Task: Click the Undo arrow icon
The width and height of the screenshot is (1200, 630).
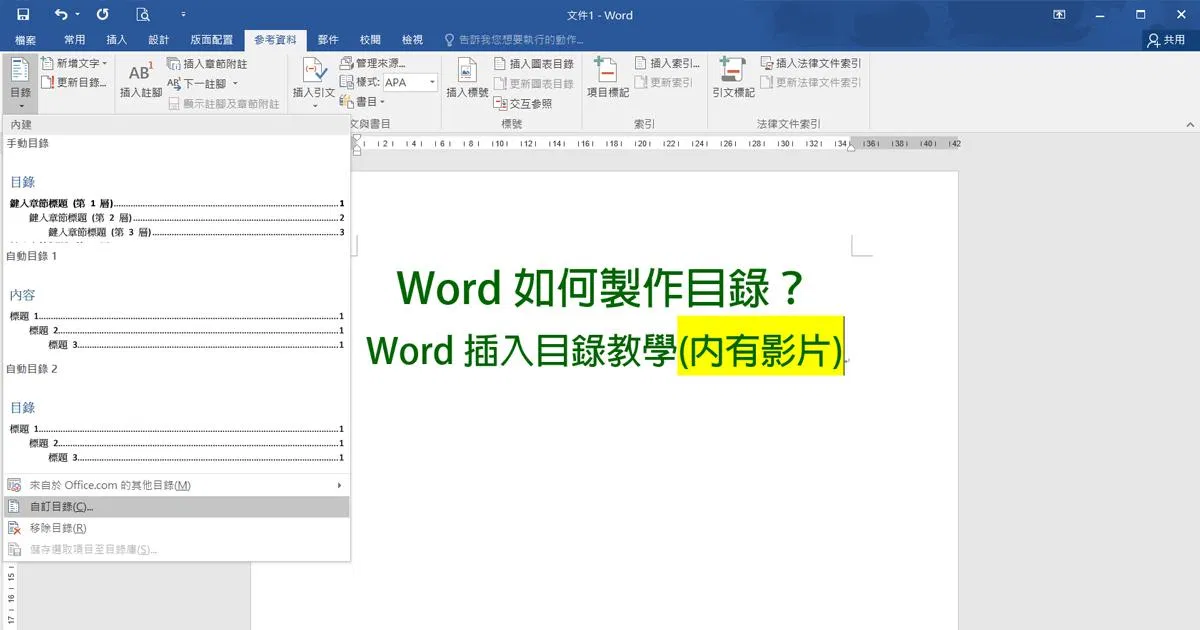Action: 62,15
